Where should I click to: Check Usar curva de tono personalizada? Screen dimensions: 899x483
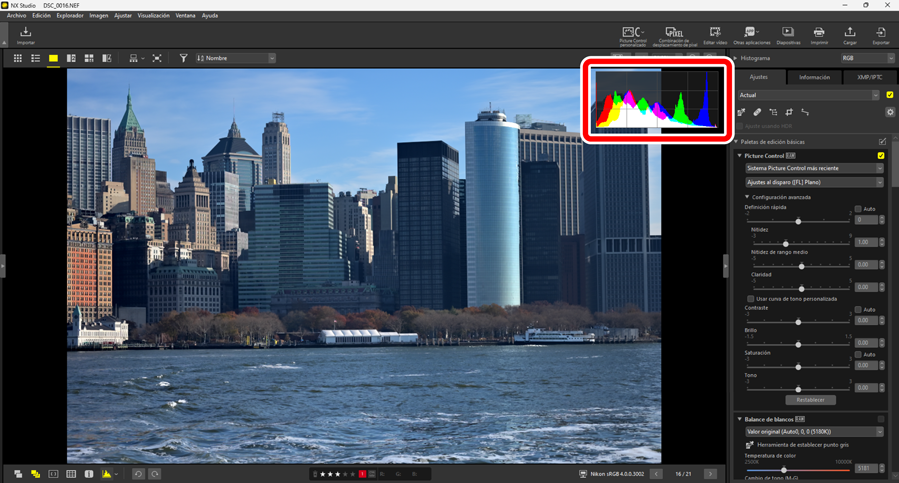click(751, 299)
